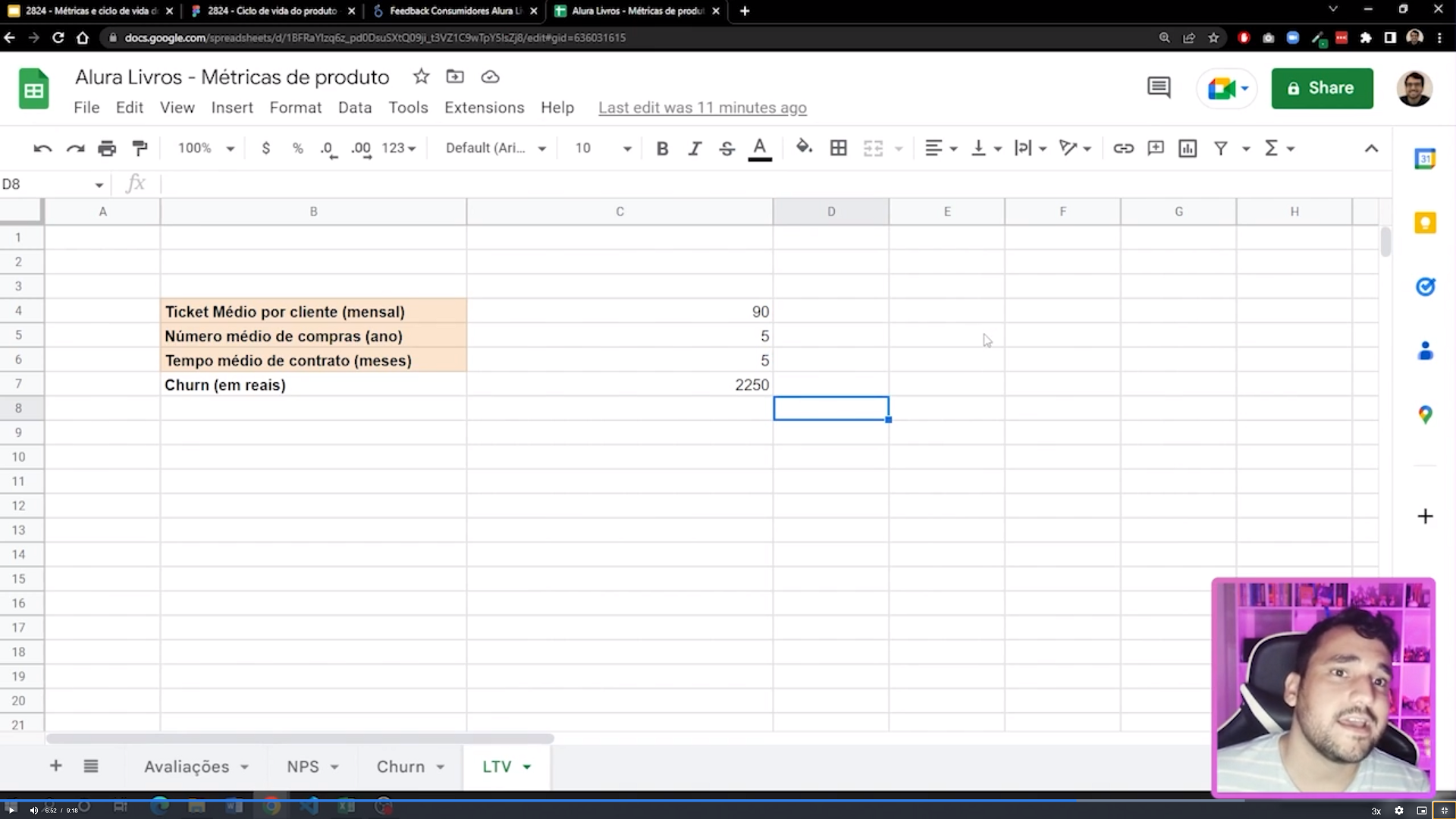1456x819 pixels.
Task: Add a new sheet
Action: click(55, 766)
